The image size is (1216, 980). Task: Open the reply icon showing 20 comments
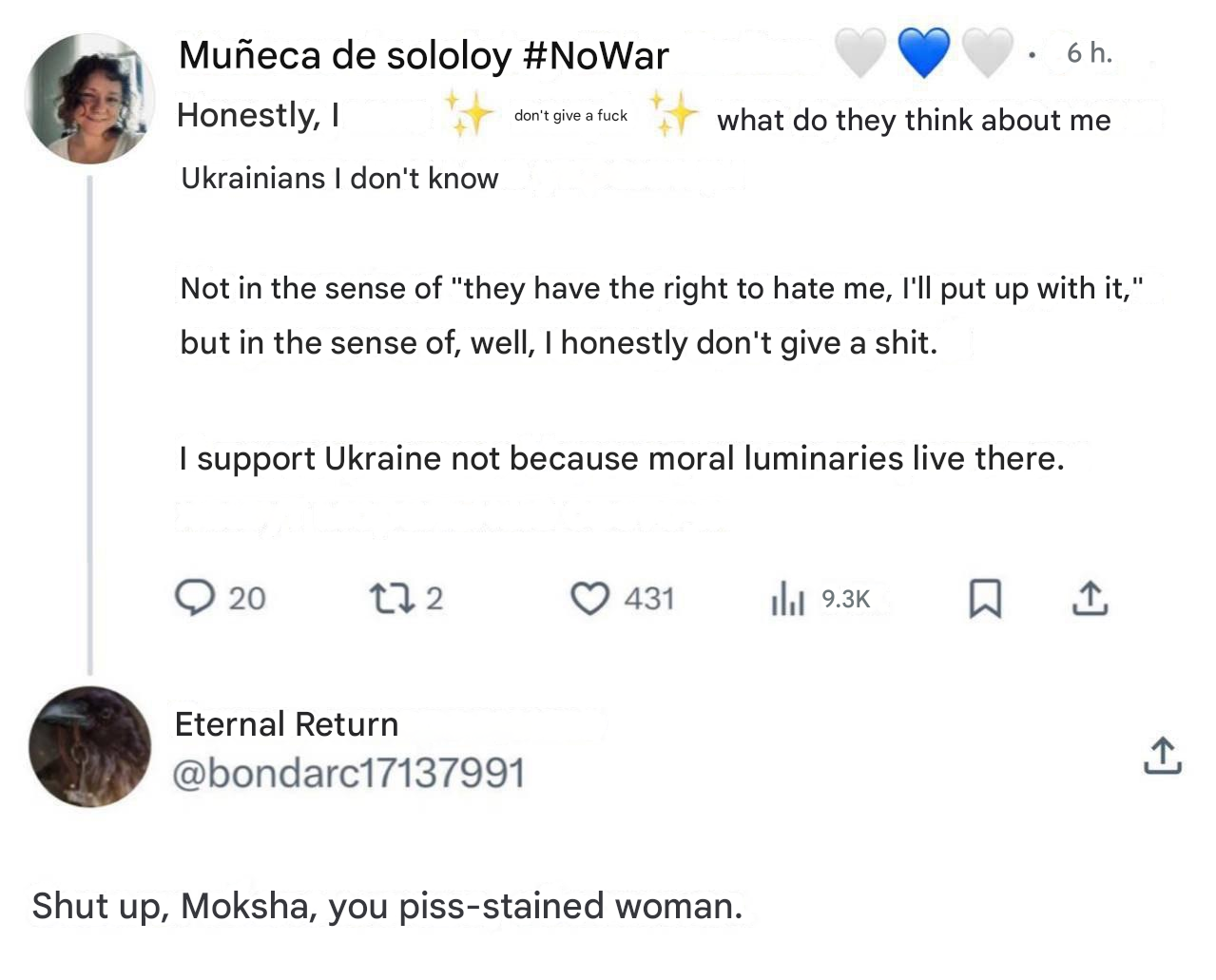pyautogui.click(x=195, y=599)
